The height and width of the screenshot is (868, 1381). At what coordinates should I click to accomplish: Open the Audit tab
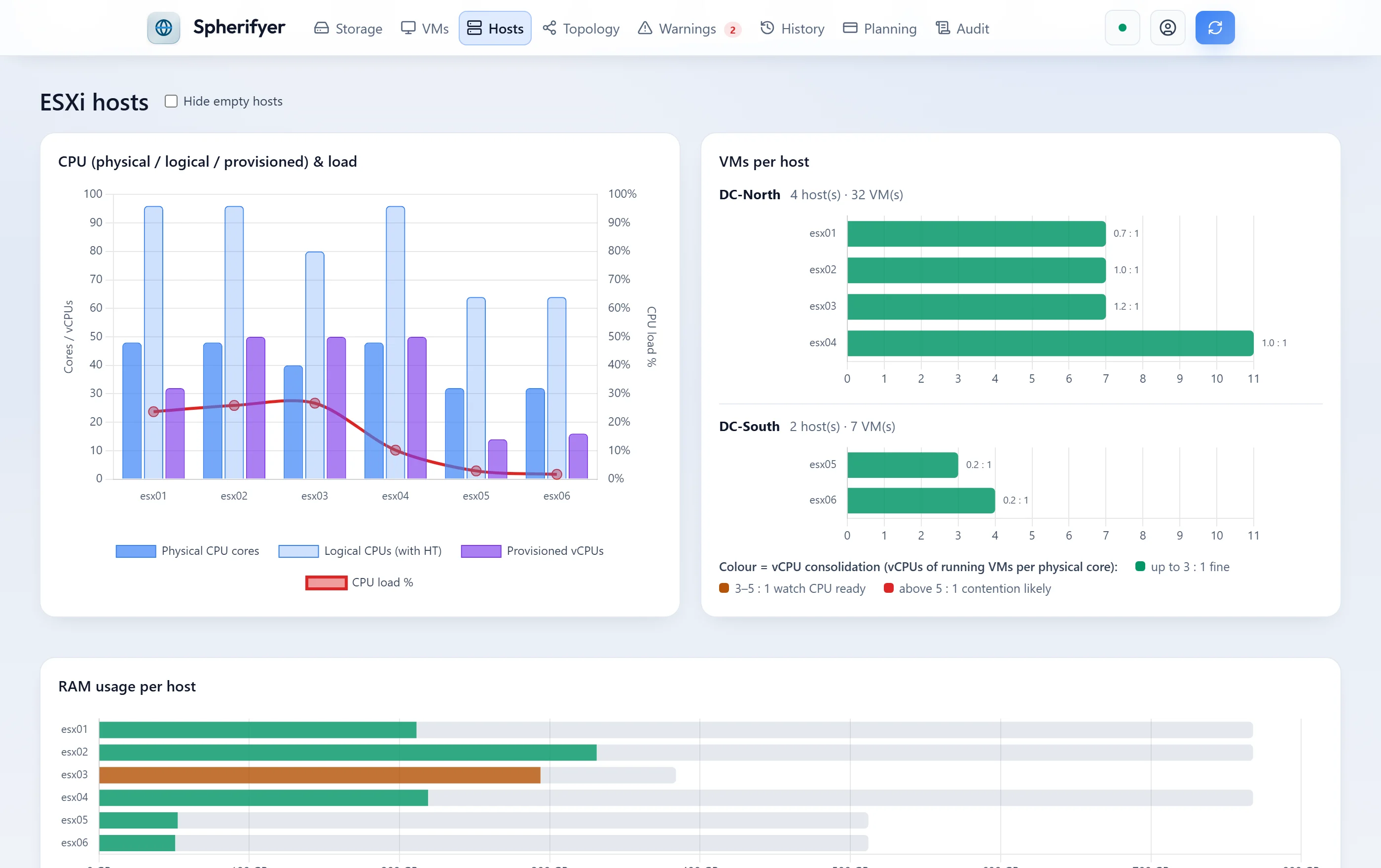(x=962, y=28)
